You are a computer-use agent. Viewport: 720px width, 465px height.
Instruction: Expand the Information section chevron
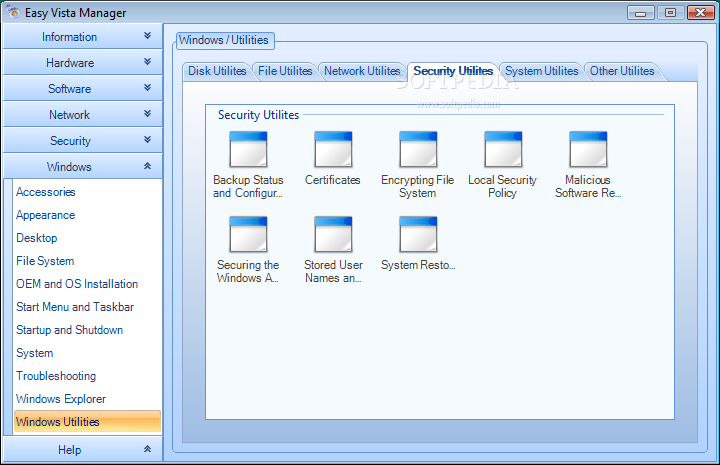click(x=147, y=35)
